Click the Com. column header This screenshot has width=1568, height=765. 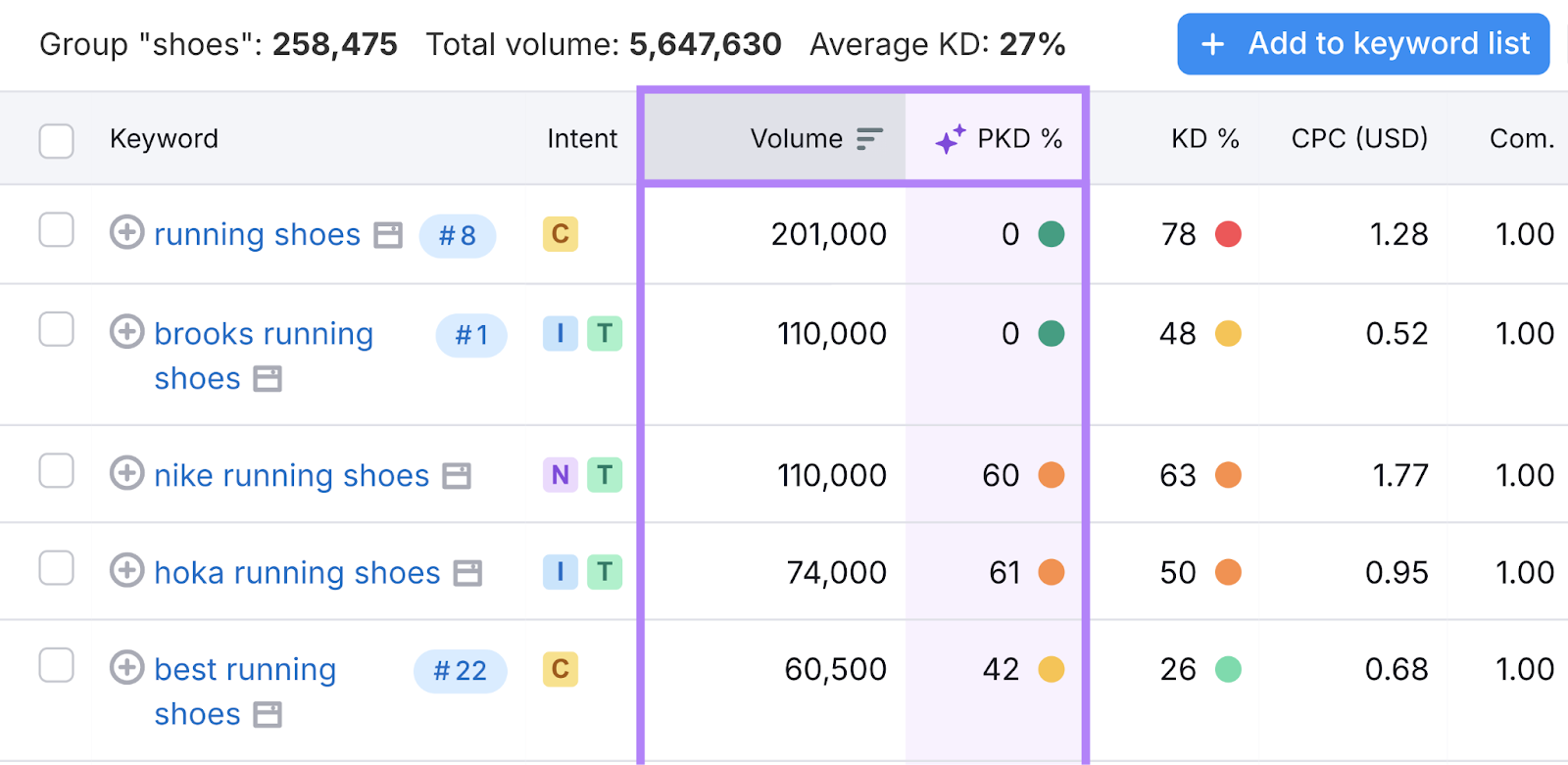(1522, 139)
